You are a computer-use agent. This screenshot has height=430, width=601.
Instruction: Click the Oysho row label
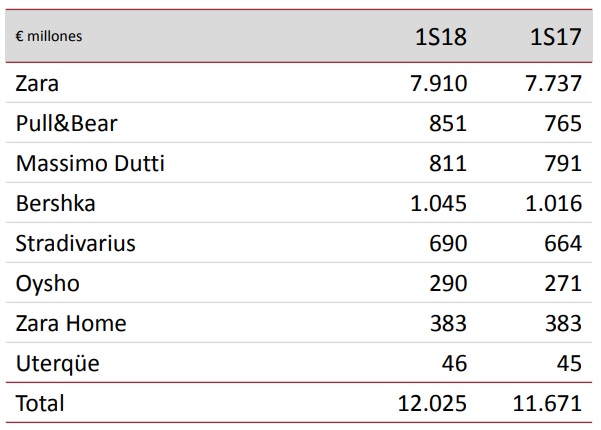(x=47, y=284)
